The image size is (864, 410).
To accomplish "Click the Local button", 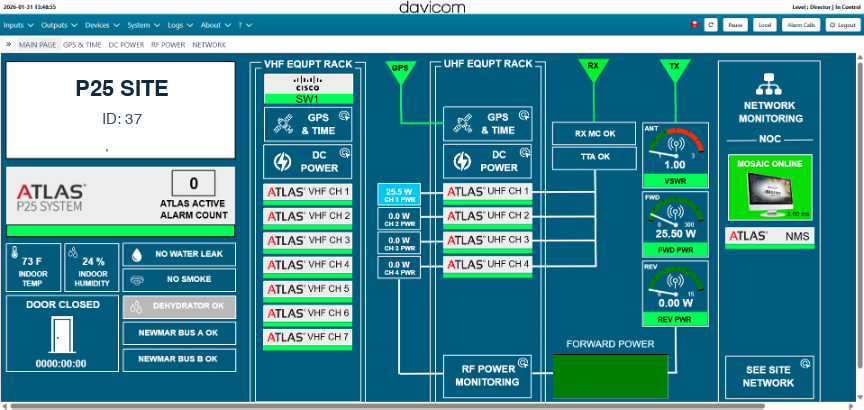I will click(765, 25).
